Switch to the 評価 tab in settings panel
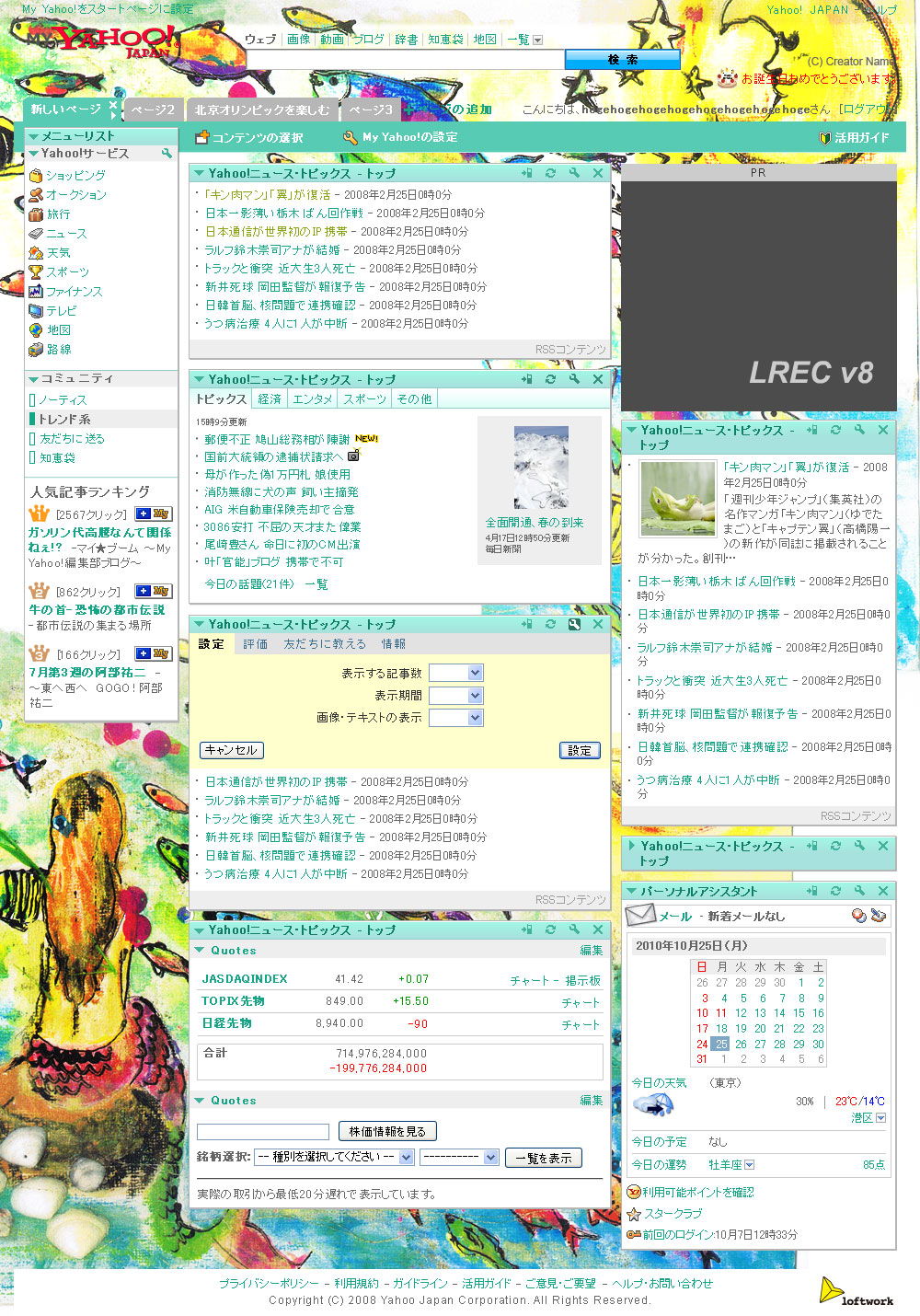The height and width of the screenshot is (1316, 920). coord(256,643)
